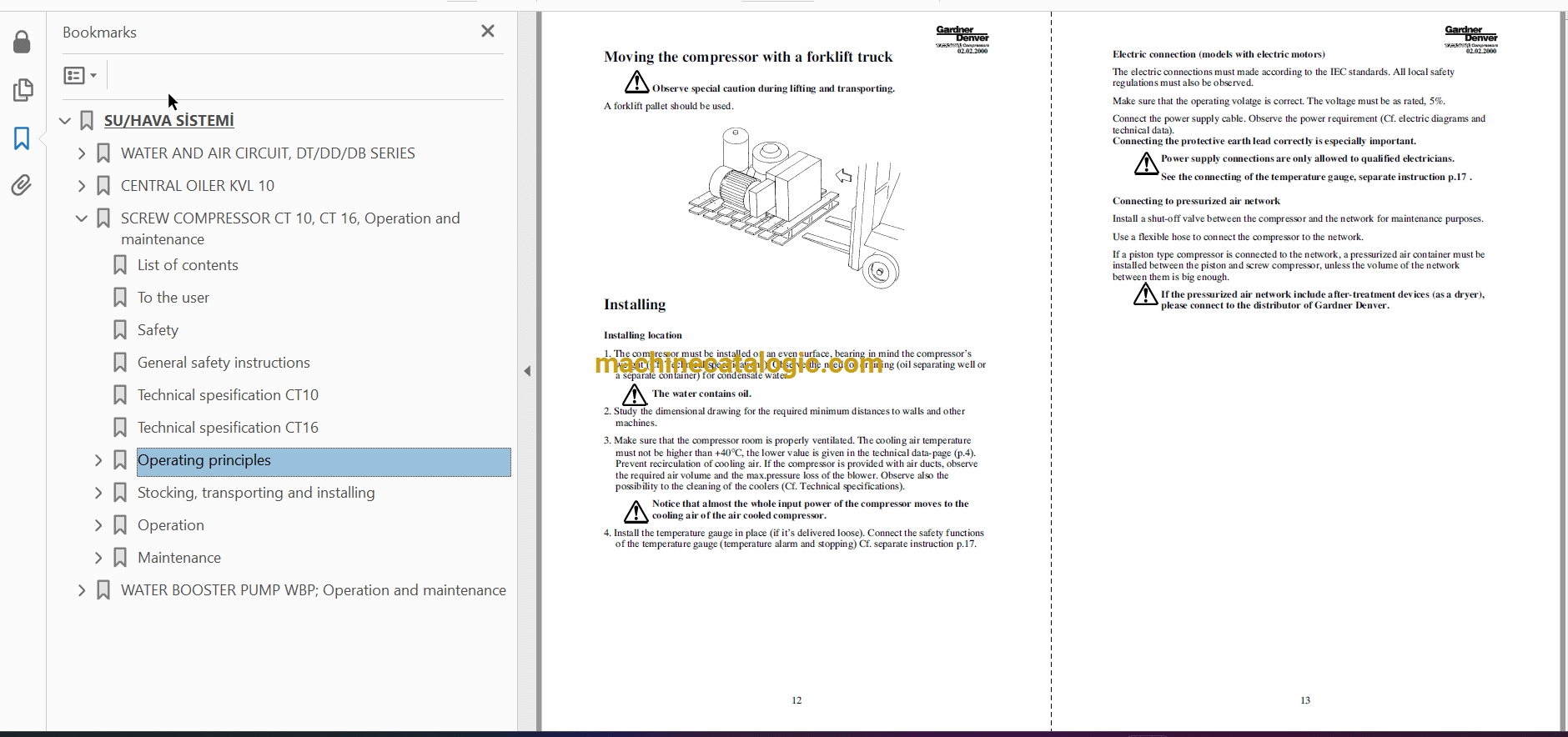The height and width of the screenshot is (737, 1568).
Task: Open General safety instructions bookmark
Action: click(x=224, y=363)
